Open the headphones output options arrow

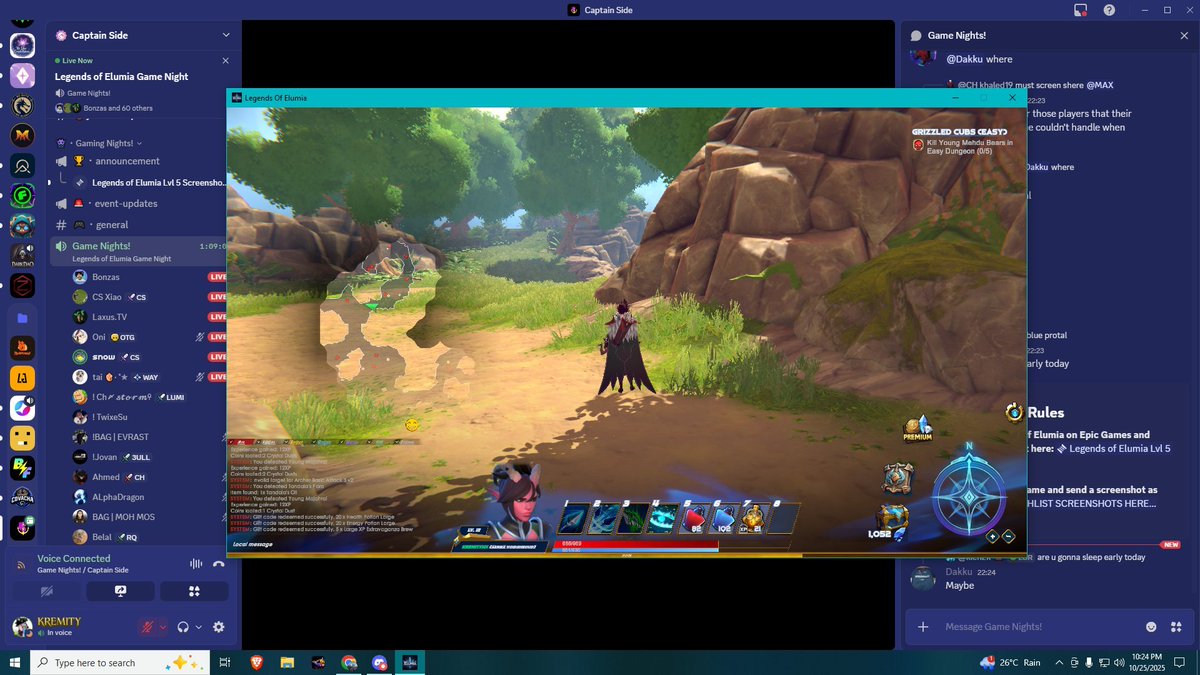tap(198, 627)
